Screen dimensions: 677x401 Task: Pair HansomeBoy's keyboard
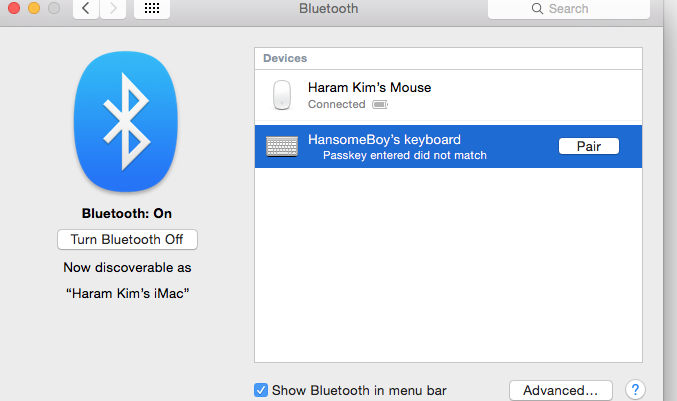click(589, 146)
